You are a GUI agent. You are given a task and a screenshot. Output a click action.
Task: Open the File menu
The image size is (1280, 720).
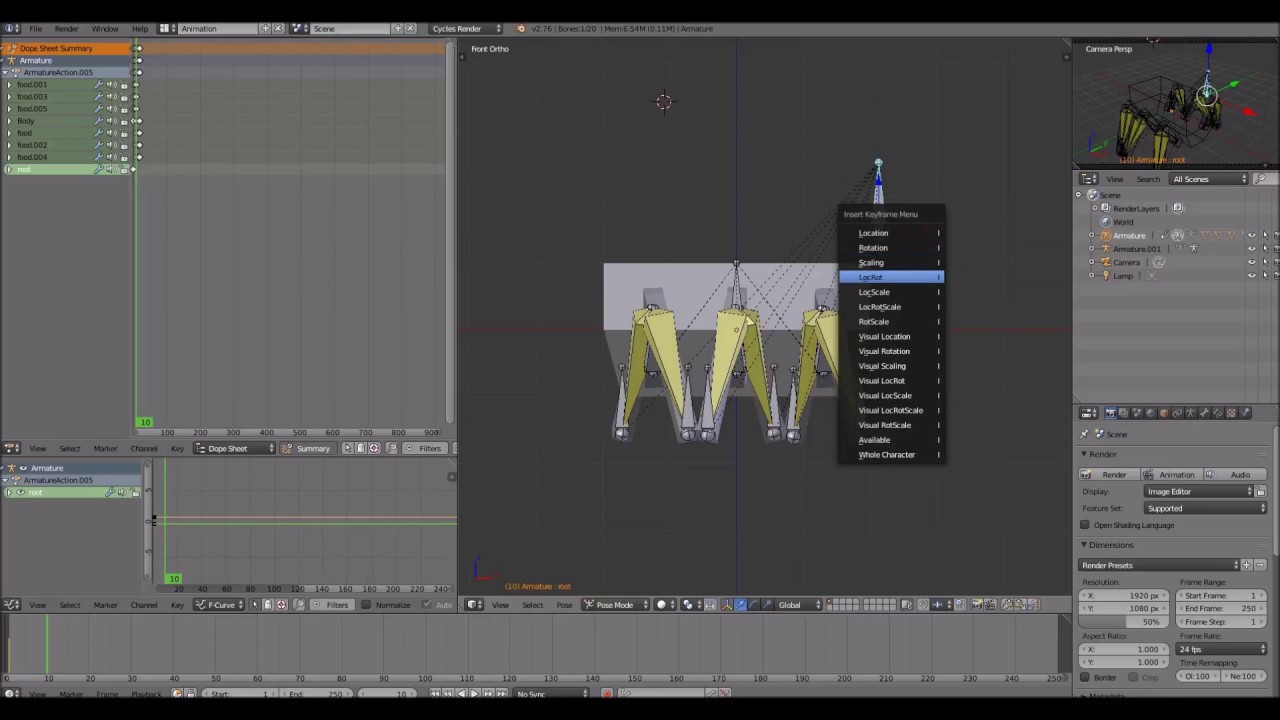35,29
